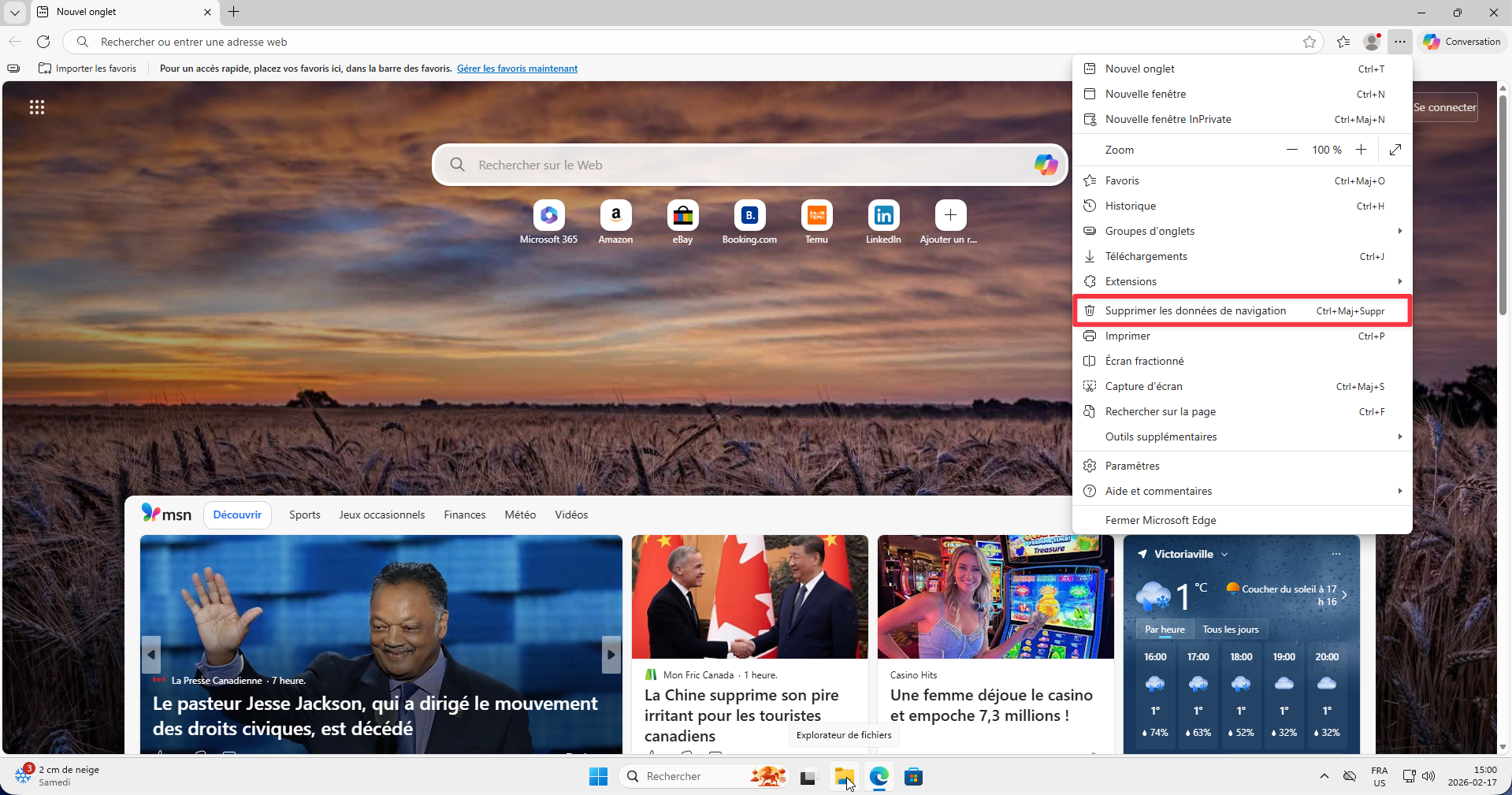The width and height of the screenshot is (1512, 795).
Task: Open the Météo tab
Action: (520, 515)
